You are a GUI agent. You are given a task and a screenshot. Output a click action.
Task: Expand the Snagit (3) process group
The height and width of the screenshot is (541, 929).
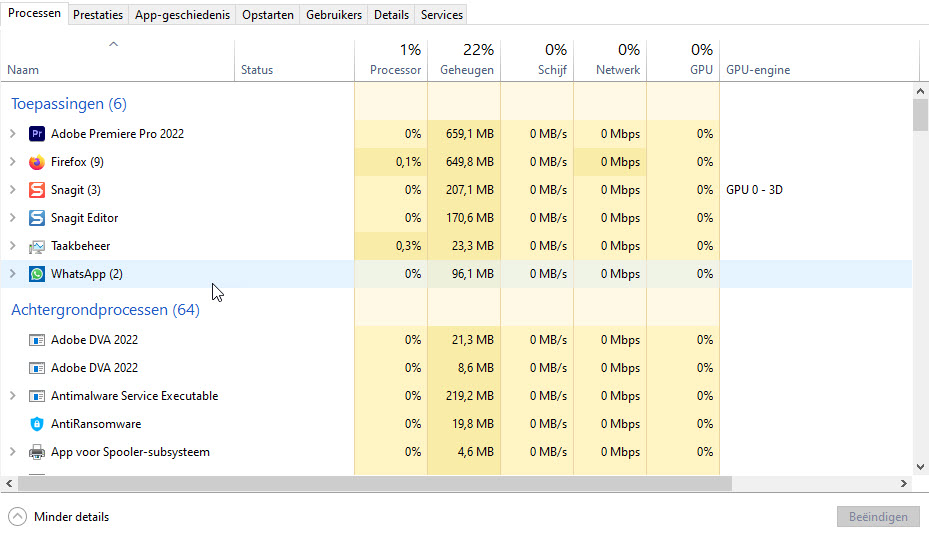(x=12, y=190)
